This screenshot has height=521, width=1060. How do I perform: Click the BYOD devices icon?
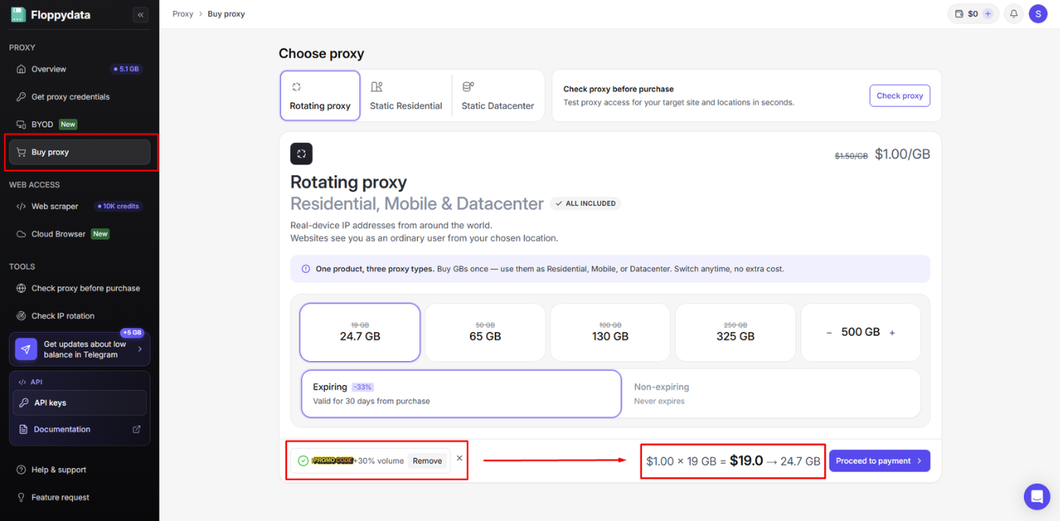(x=21, y=124)
